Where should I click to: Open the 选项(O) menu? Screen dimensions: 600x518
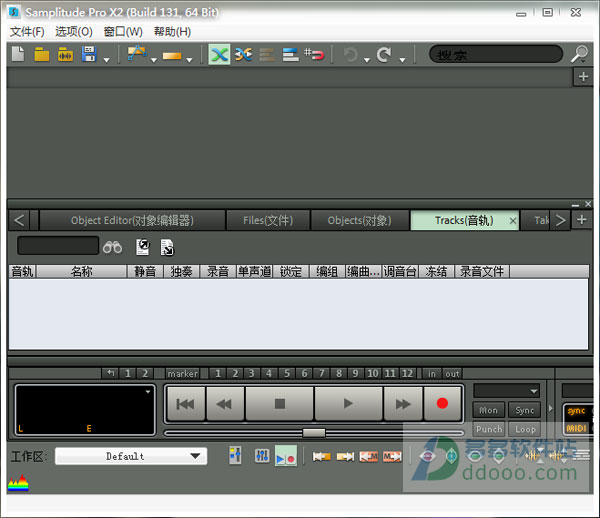pos(74,32)
